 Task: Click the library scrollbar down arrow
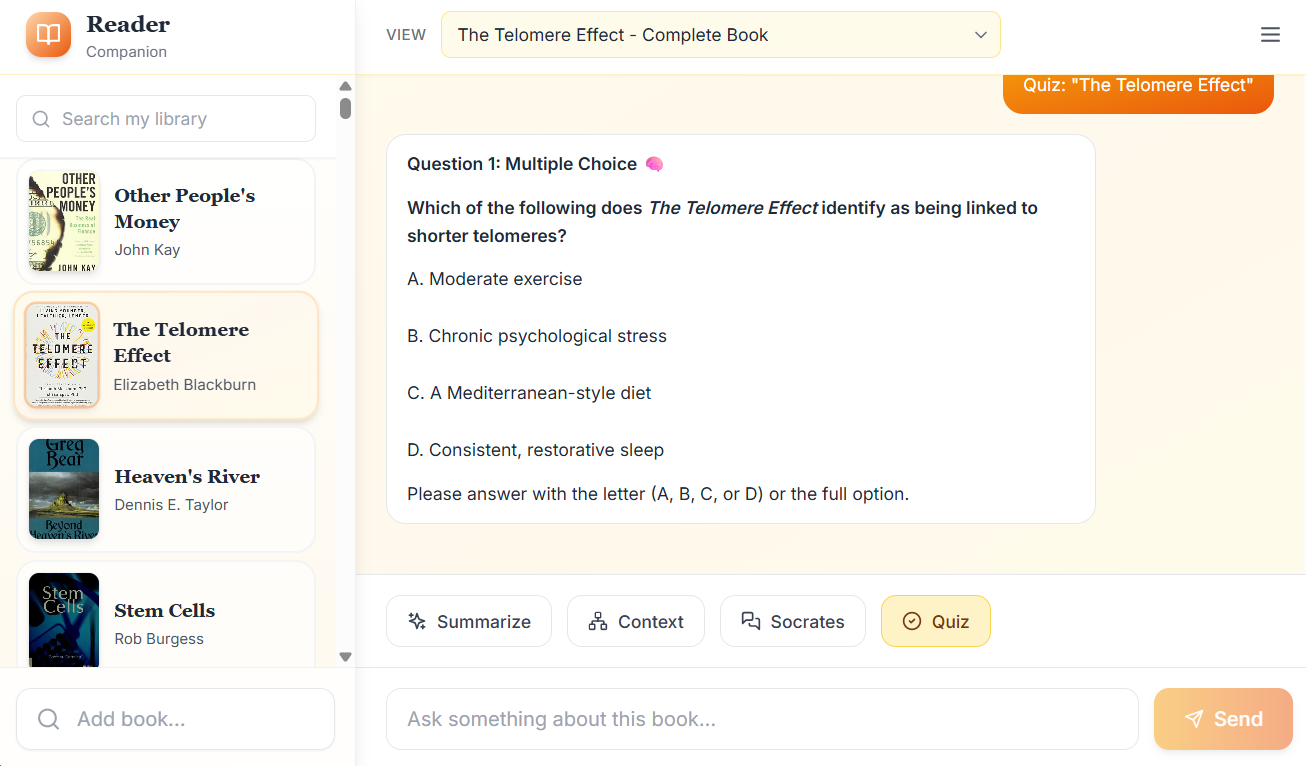(x=345, y=657)
